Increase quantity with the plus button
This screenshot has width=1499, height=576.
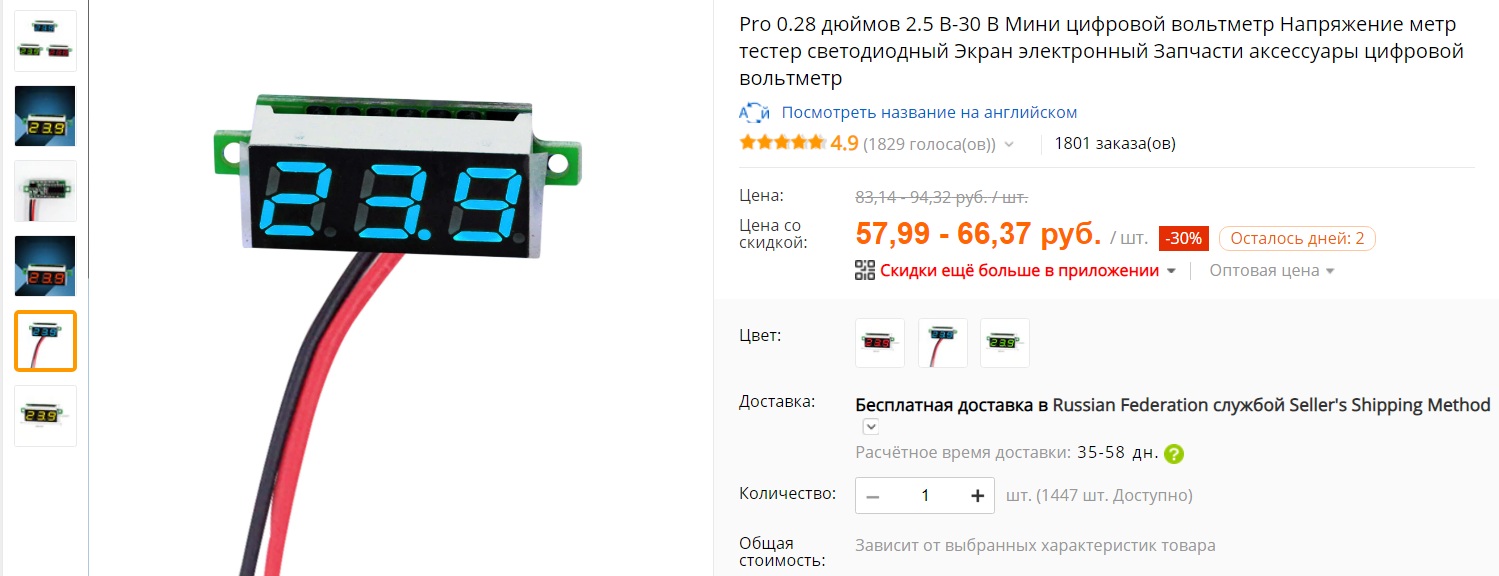[x=977, y=495]
